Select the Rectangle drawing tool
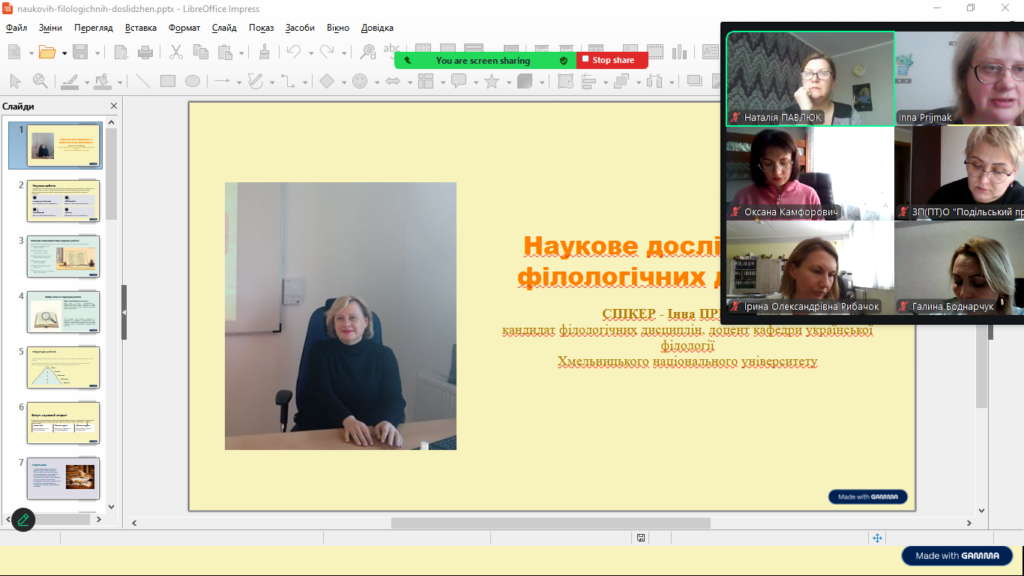1024x576 pixels. point(168,82)
